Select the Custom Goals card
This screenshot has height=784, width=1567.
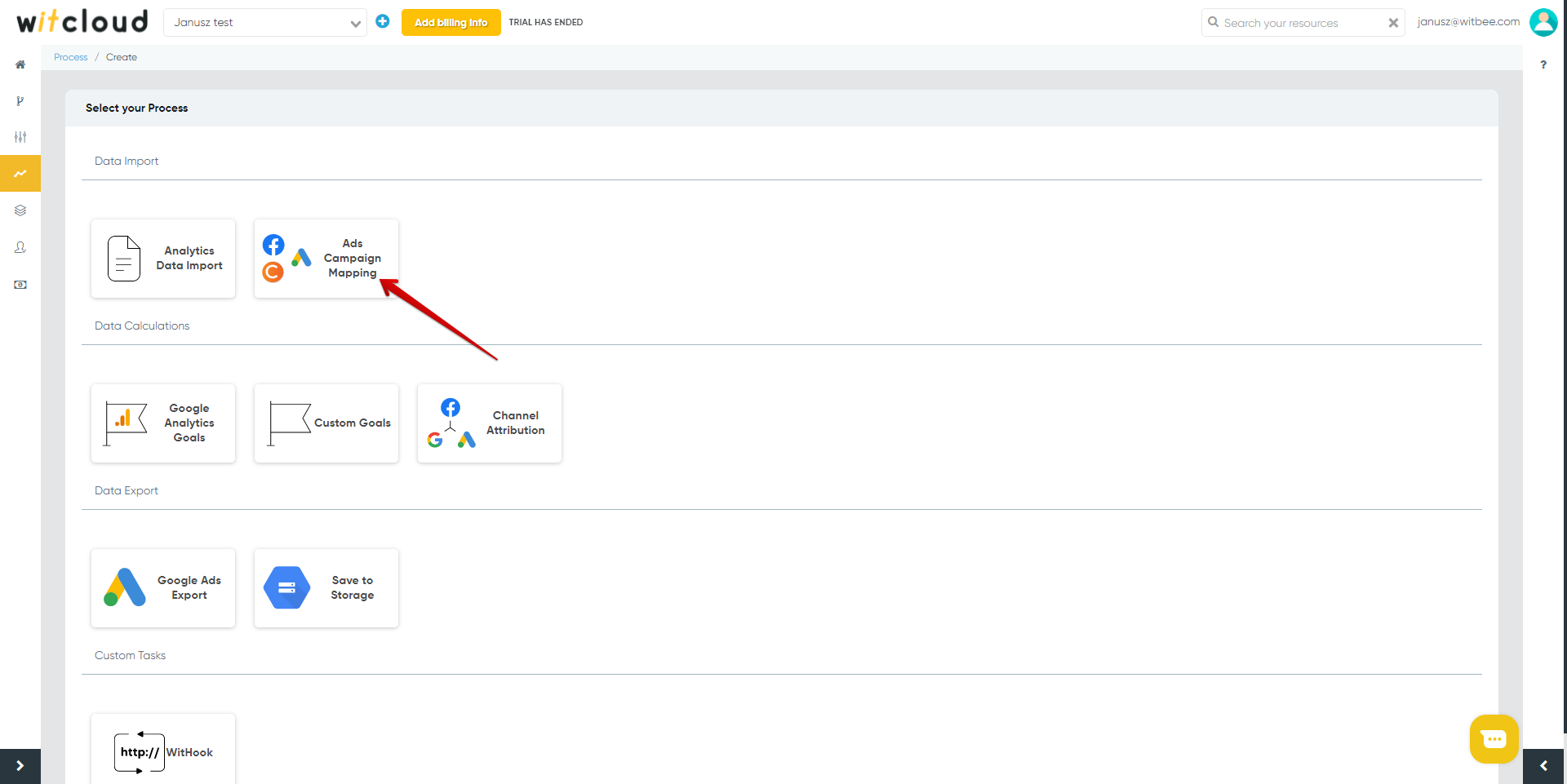(x=326, y=423)
